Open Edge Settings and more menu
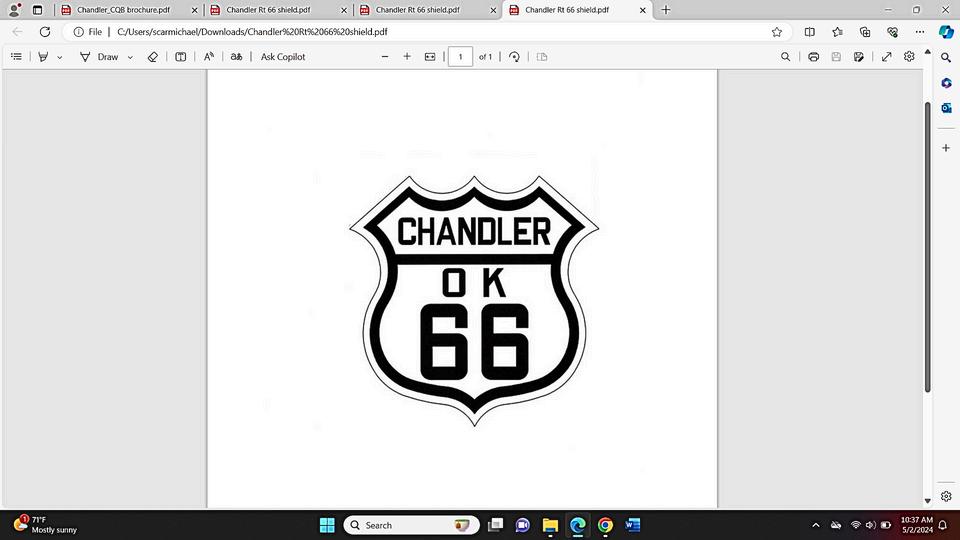Image resolution: width=960 pixels, height=540 pixels. coord(920,32)
